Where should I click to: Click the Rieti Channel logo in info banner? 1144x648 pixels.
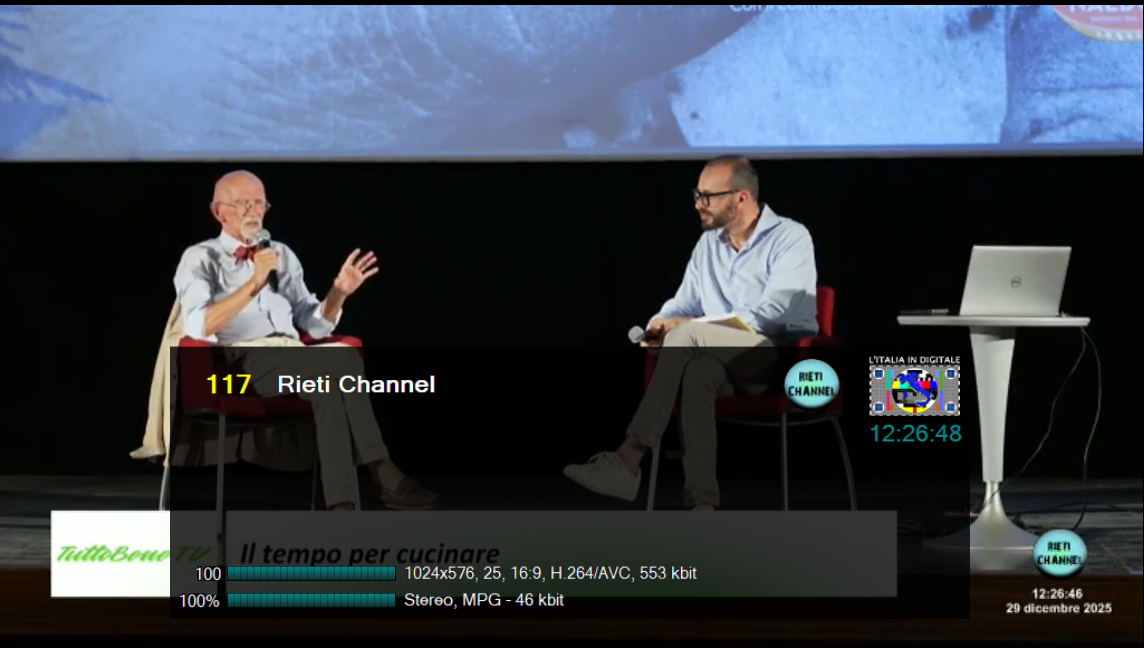pyautogui.click(x=811, y=385)
